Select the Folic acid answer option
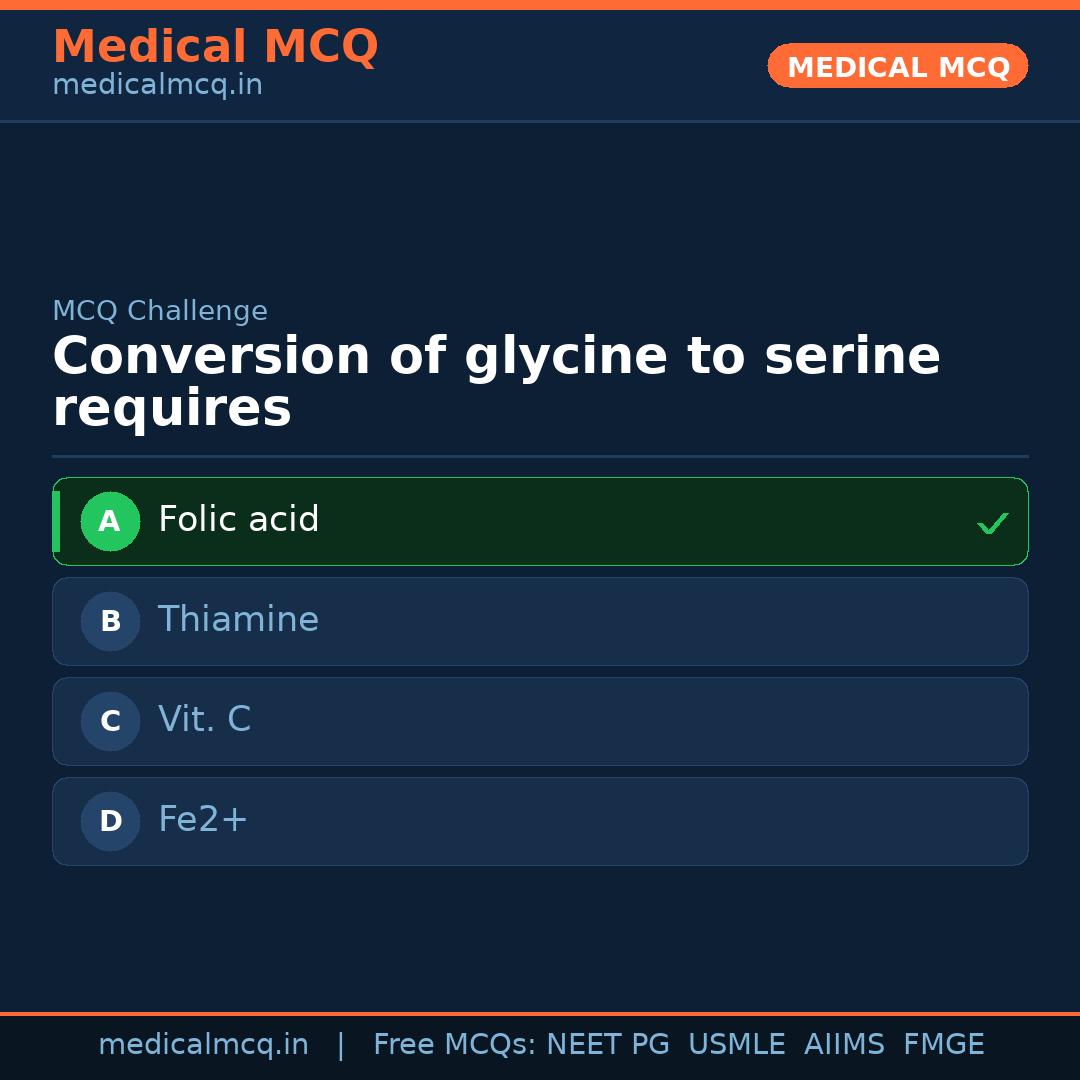The image size is (1080, 1080). point(540,521)
